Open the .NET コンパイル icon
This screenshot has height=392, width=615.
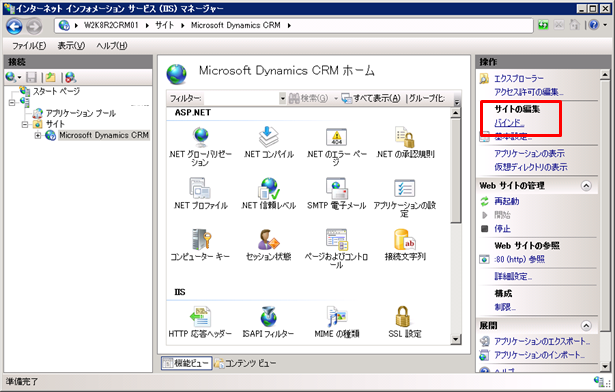tap(268, 143)
